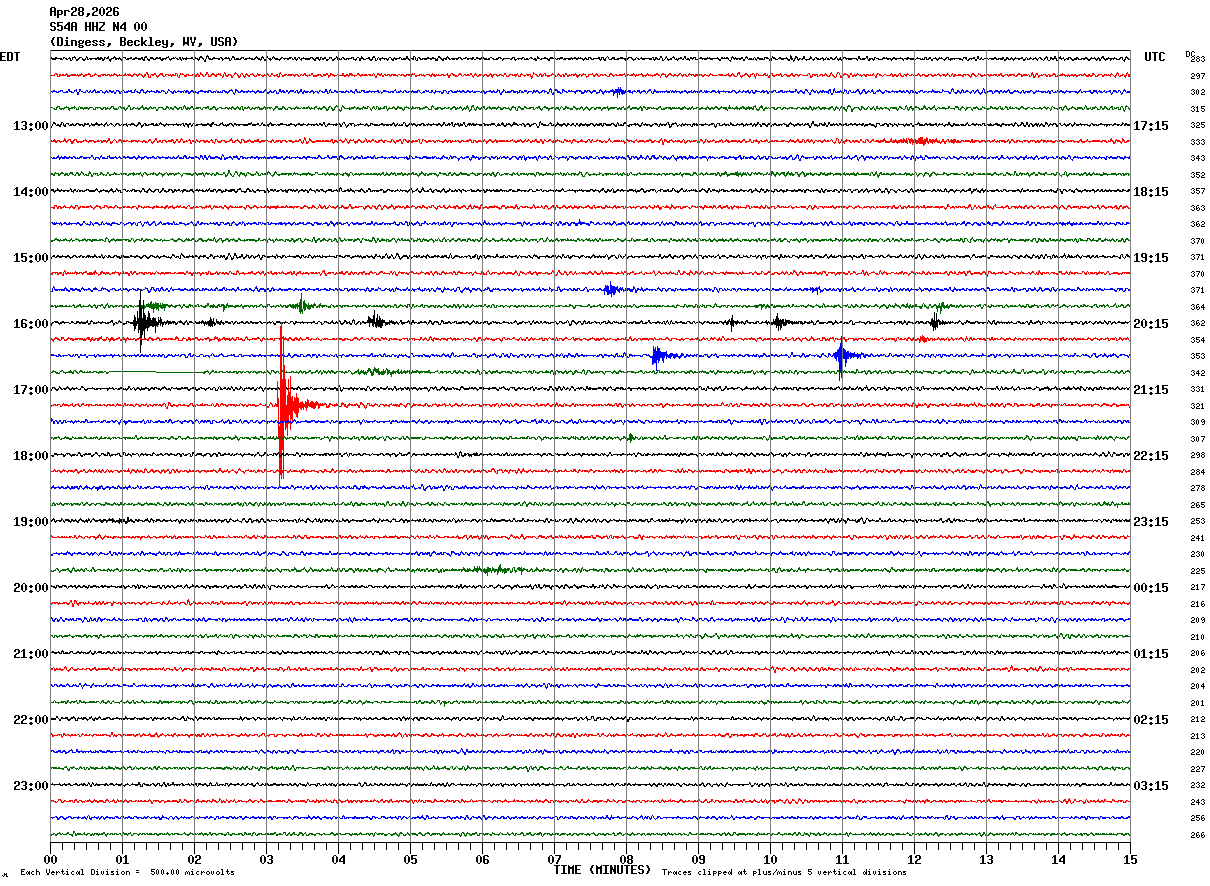Click the vertical division 500.00 microvolts note

click(127, 873)
